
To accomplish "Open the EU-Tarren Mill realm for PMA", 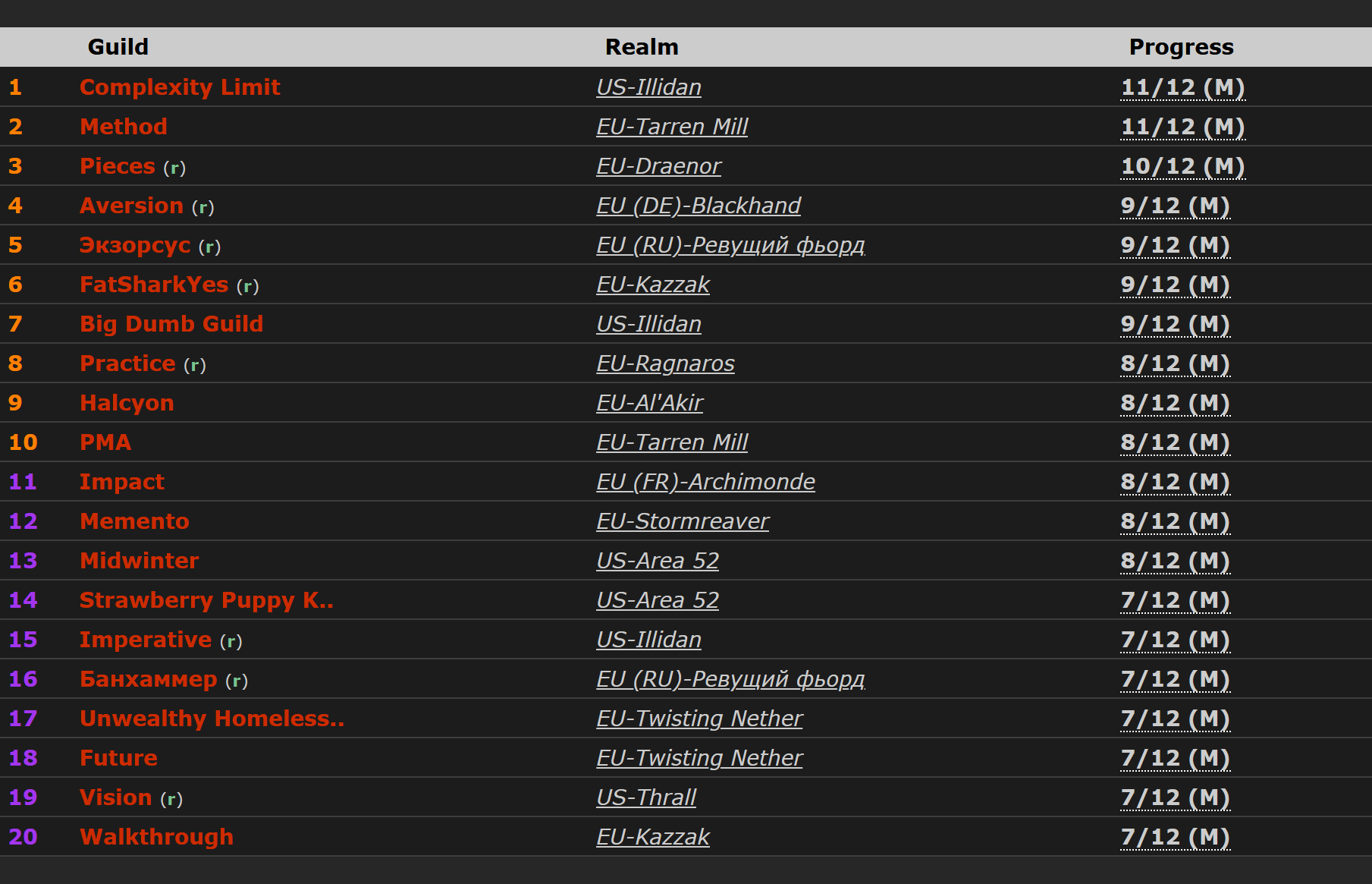I will 672,442.
